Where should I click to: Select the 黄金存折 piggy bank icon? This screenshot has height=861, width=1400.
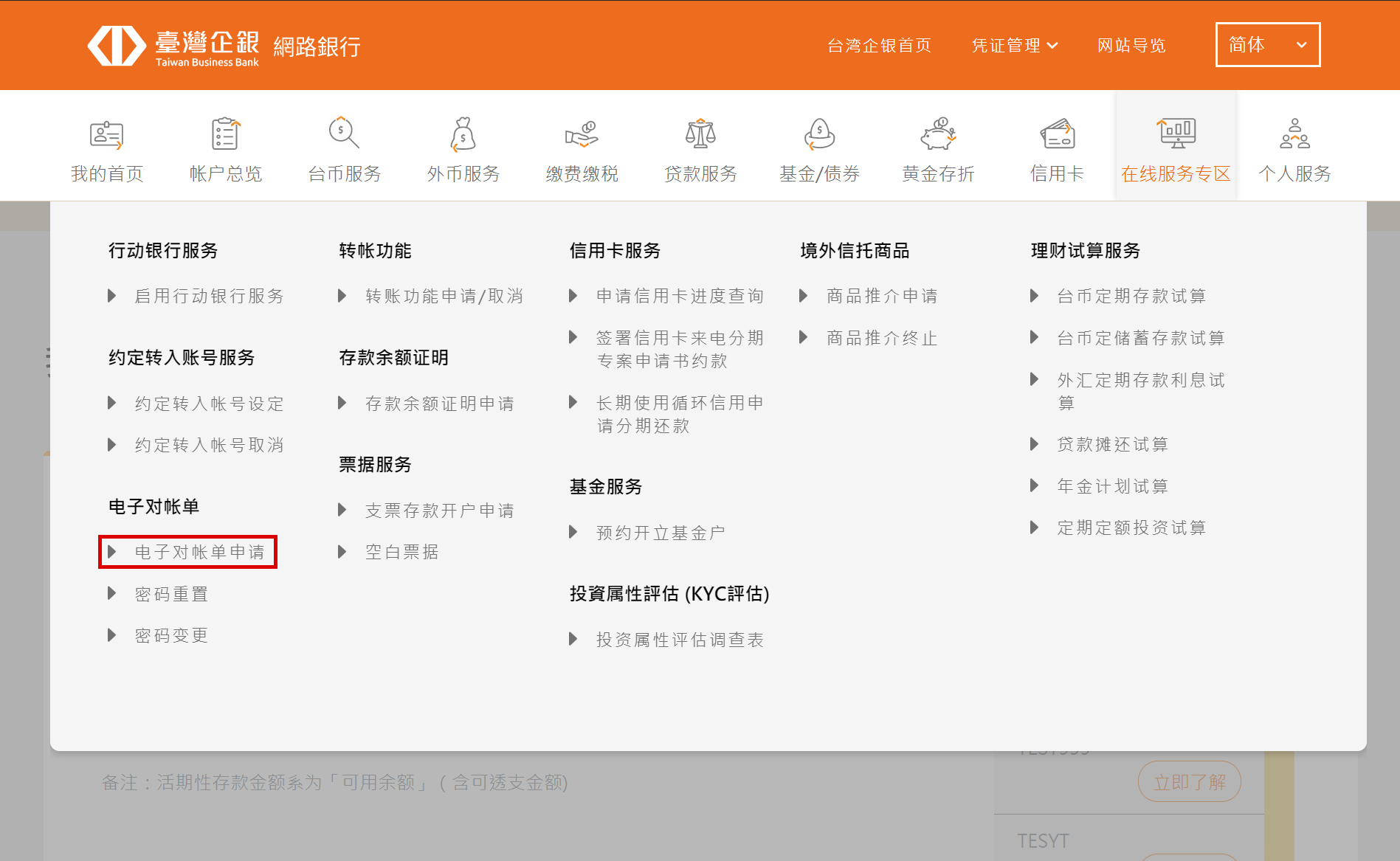[x=938, y=134]
